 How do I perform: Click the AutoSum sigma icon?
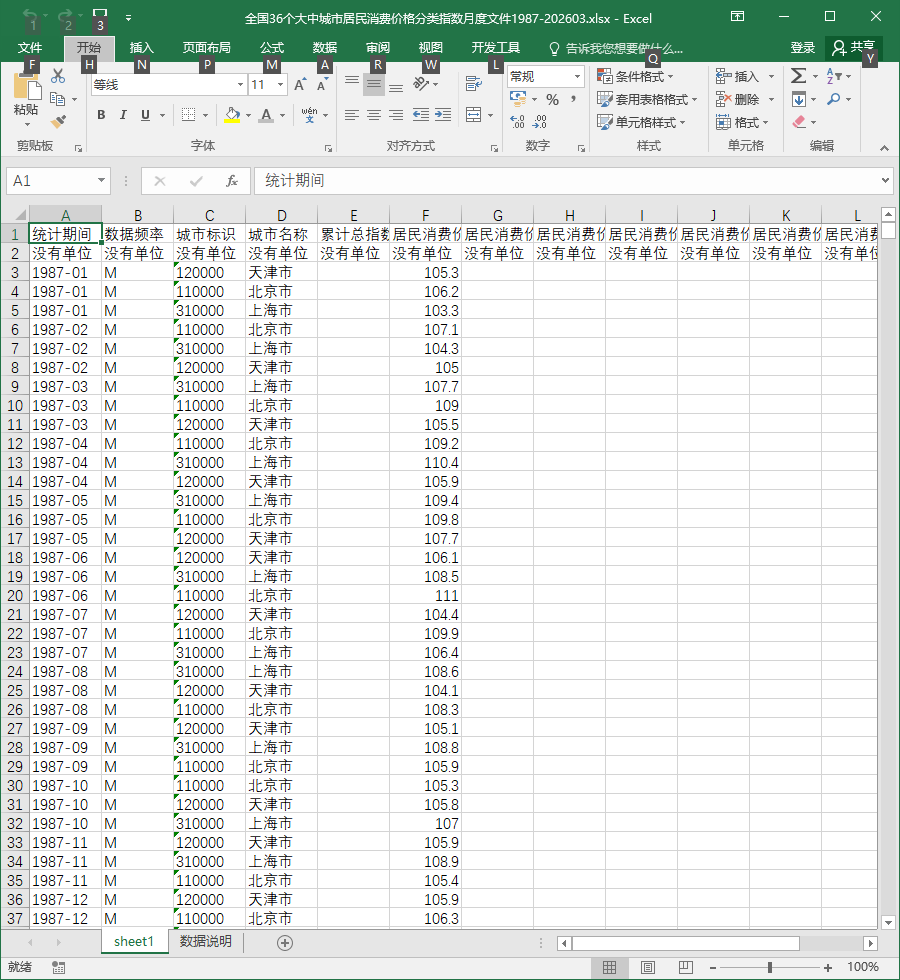[x=798, y=76]
